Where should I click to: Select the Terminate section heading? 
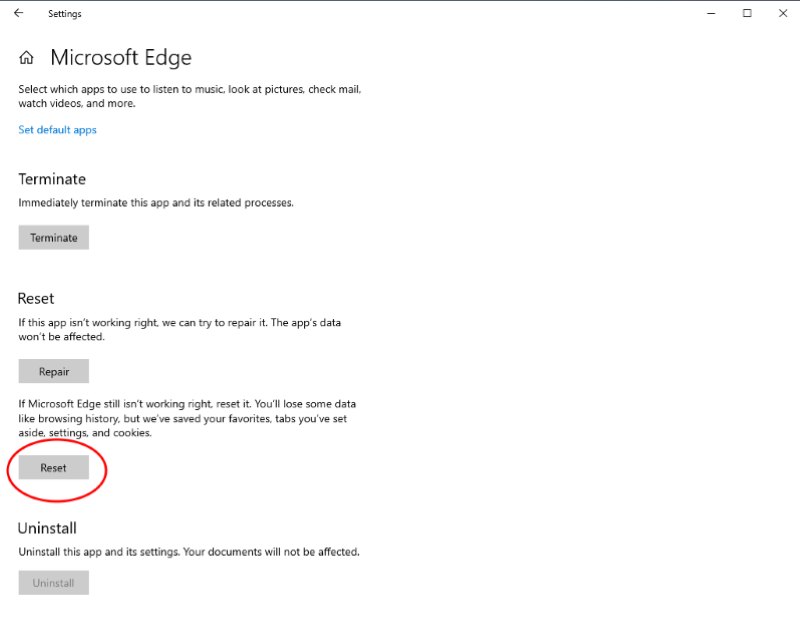(x=52, y=179)
